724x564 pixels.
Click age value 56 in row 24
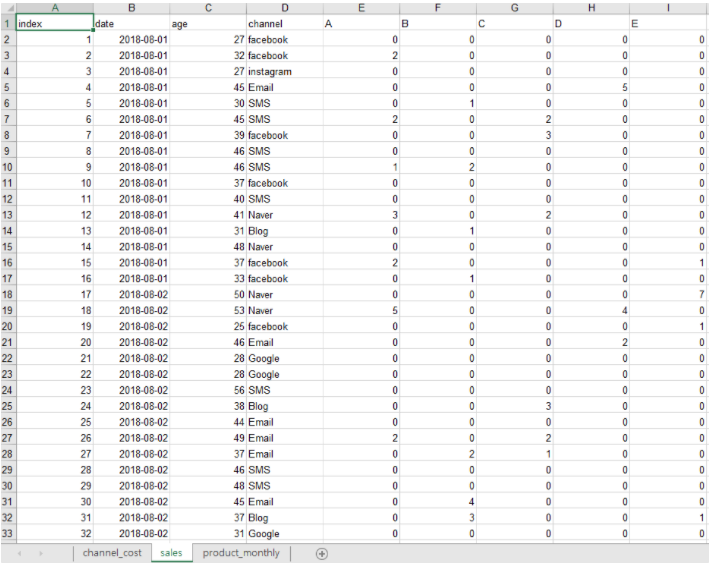tap(208, 390)
